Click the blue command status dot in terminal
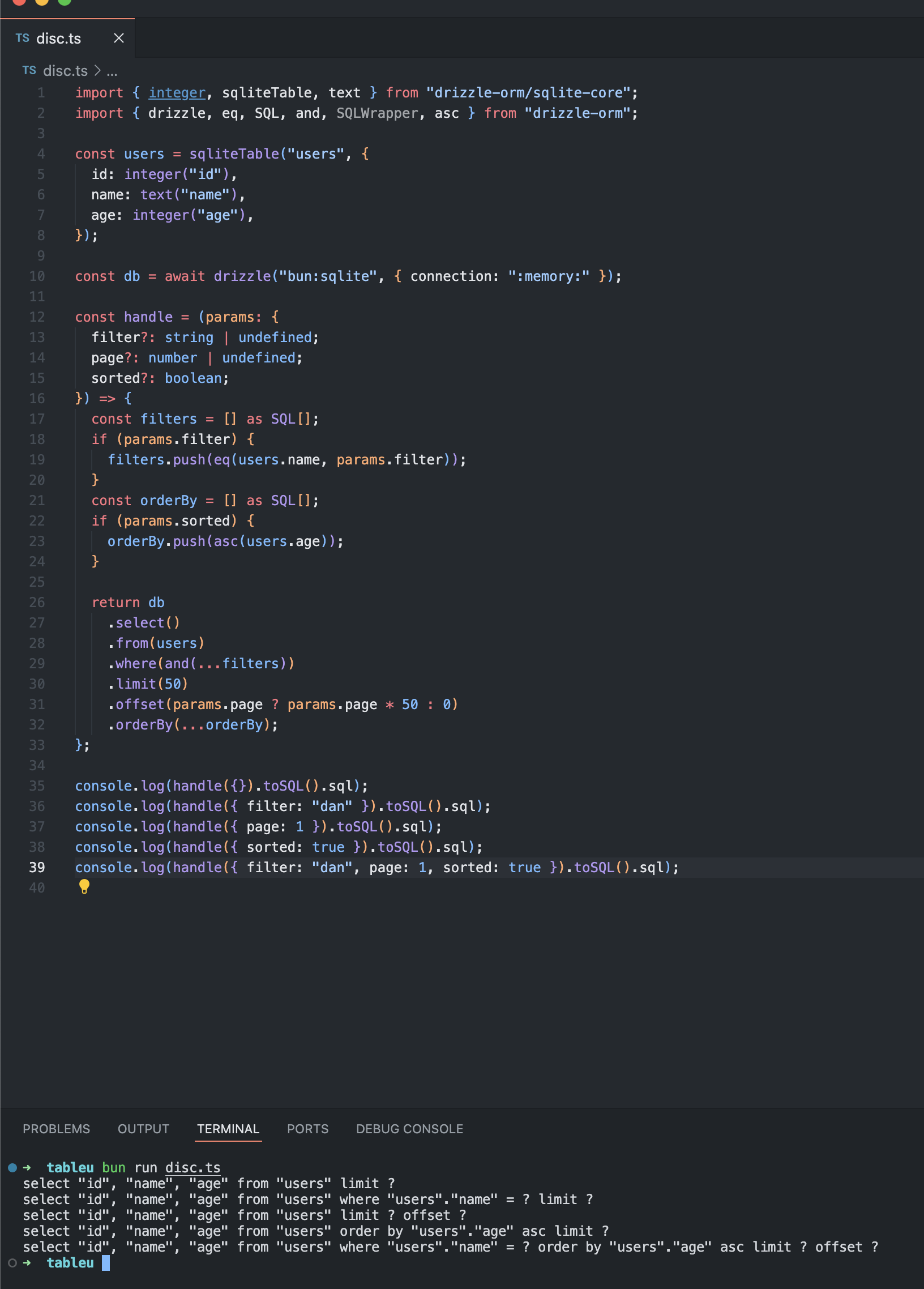 [x=12, y=1167]
